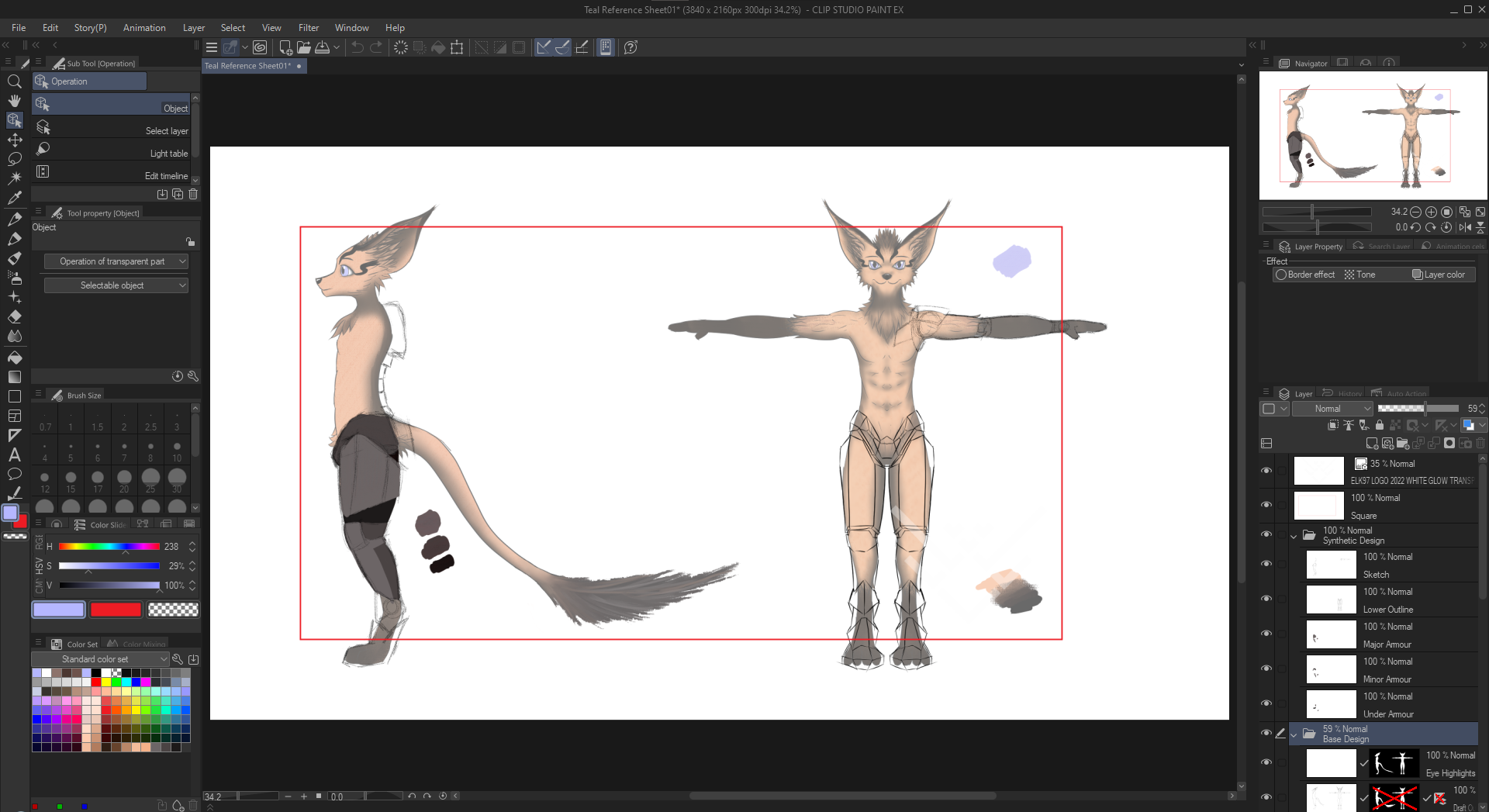Click the red sub color swatch

pyautogui.click(x=116, y=610)
